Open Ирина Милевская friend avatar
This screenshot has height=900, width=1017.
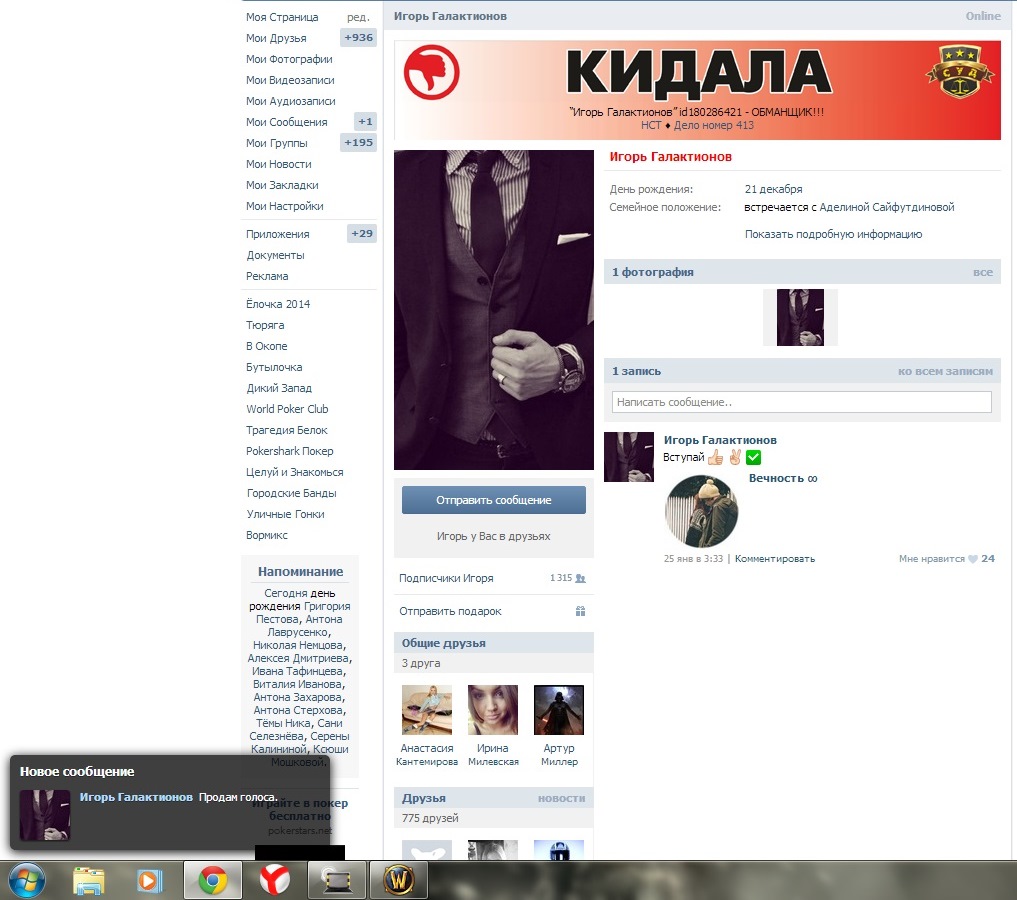(493, 710)
